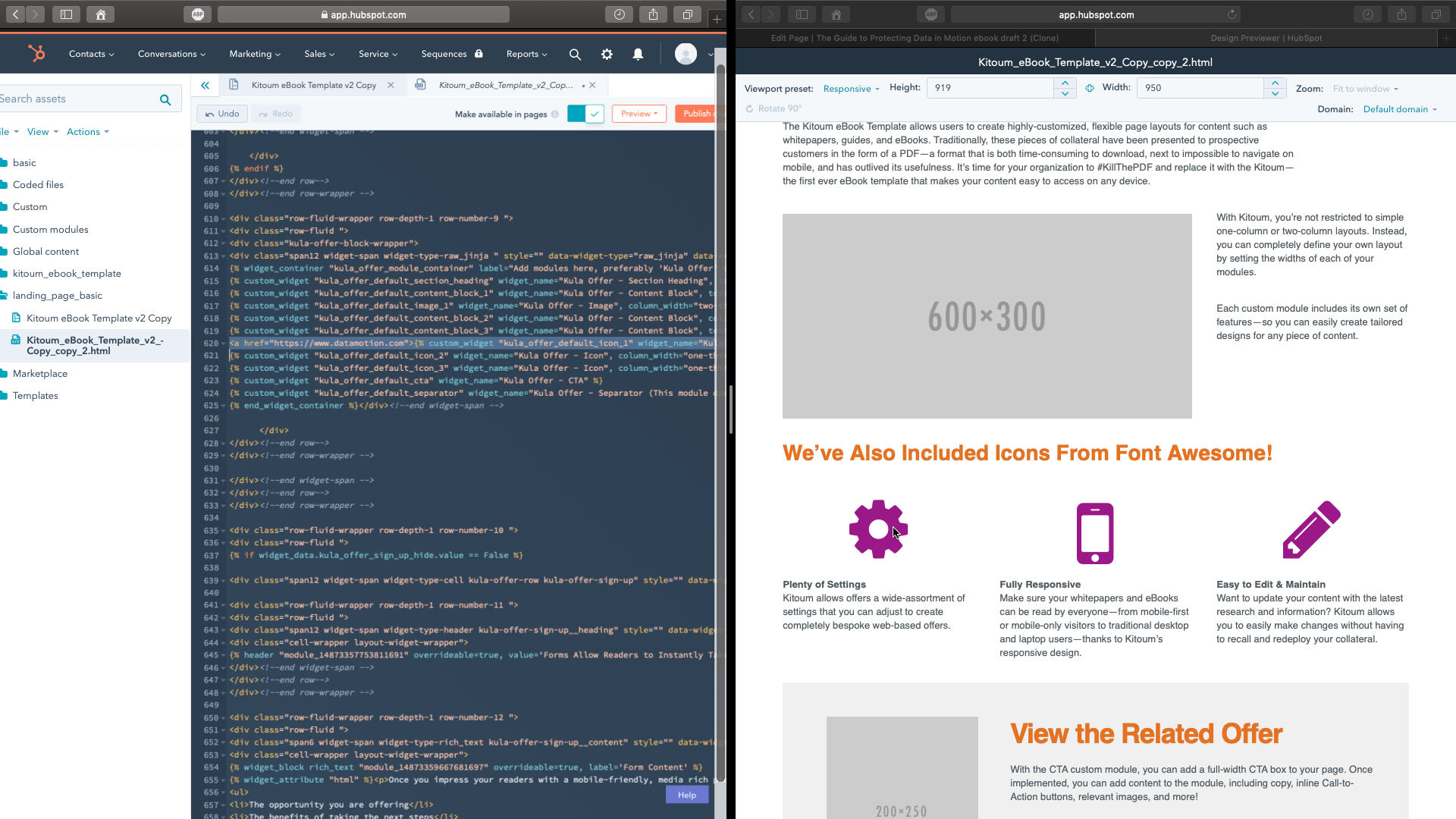Viewport: 1456px width, 819px height.
Task: Open the notifications bell
Action: pyautogui.click(x=638, y=54)
